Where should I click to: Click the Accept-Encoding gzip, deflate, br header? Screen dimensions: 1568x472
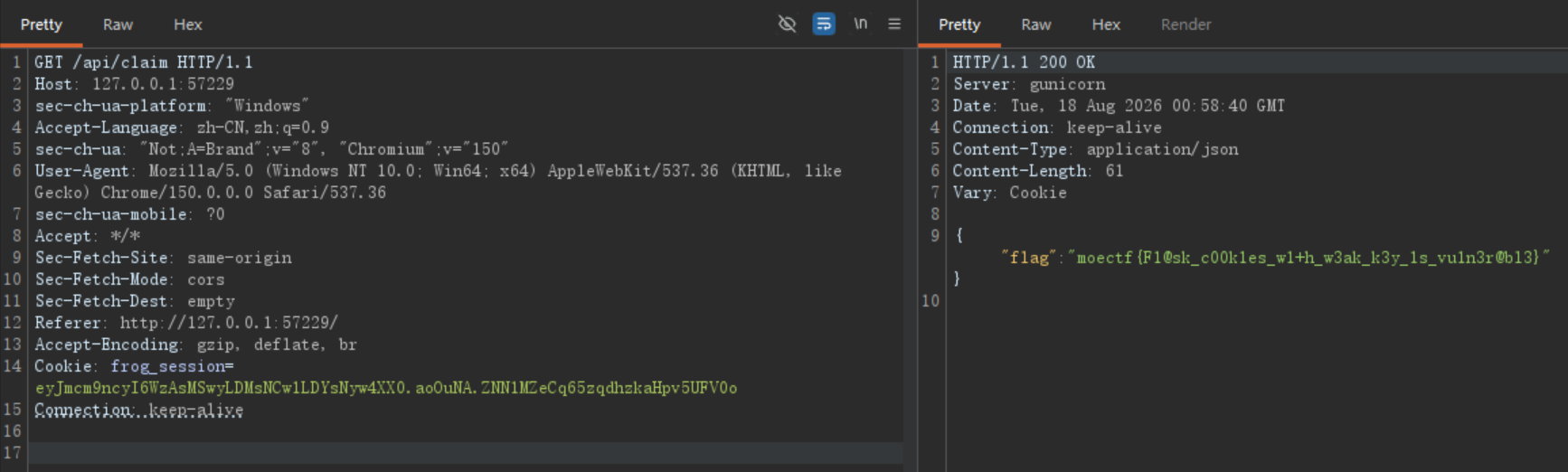195,345
